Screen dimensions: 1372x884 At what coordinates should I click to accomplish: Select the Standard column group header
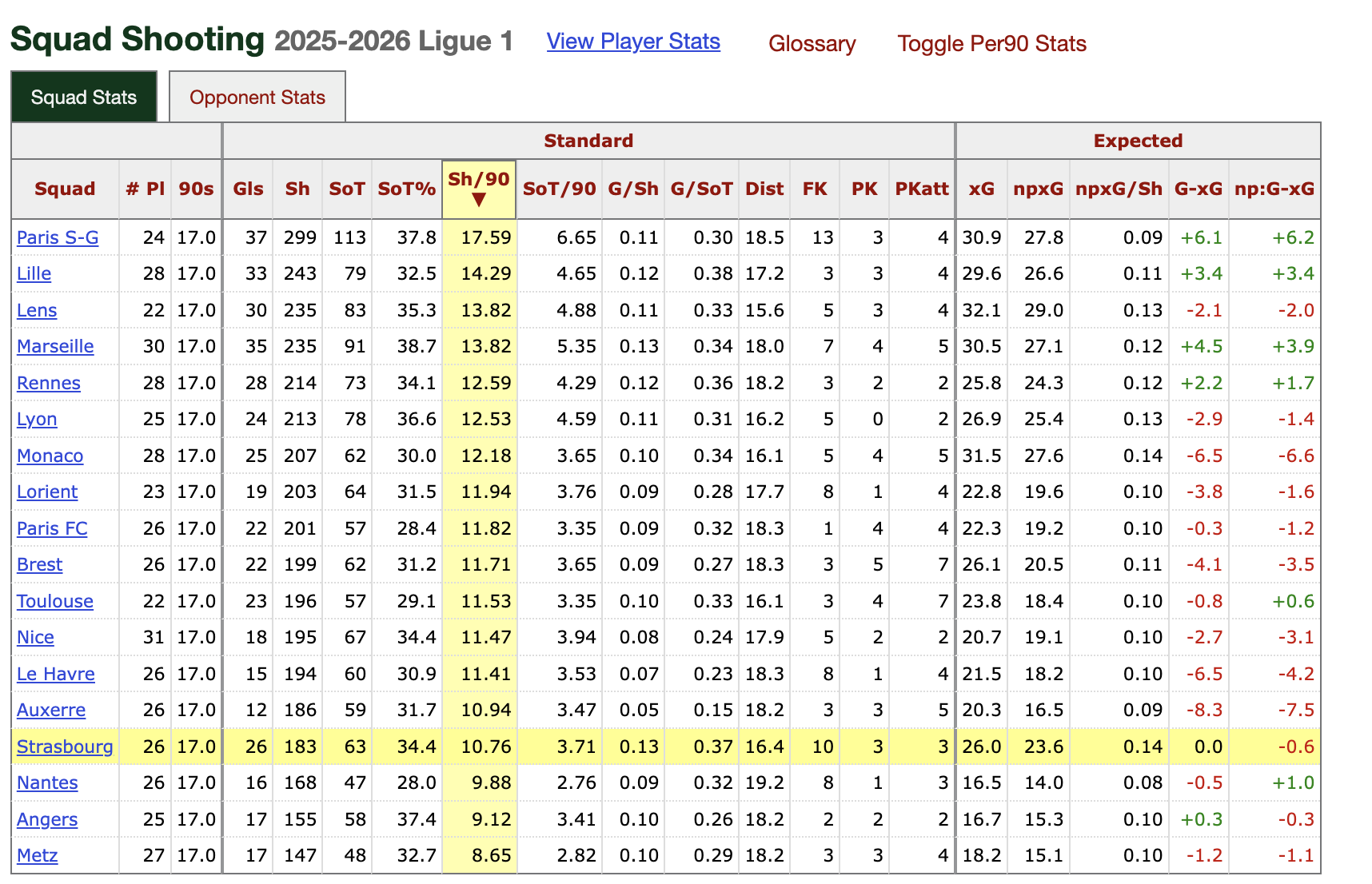tap(588, 141)
